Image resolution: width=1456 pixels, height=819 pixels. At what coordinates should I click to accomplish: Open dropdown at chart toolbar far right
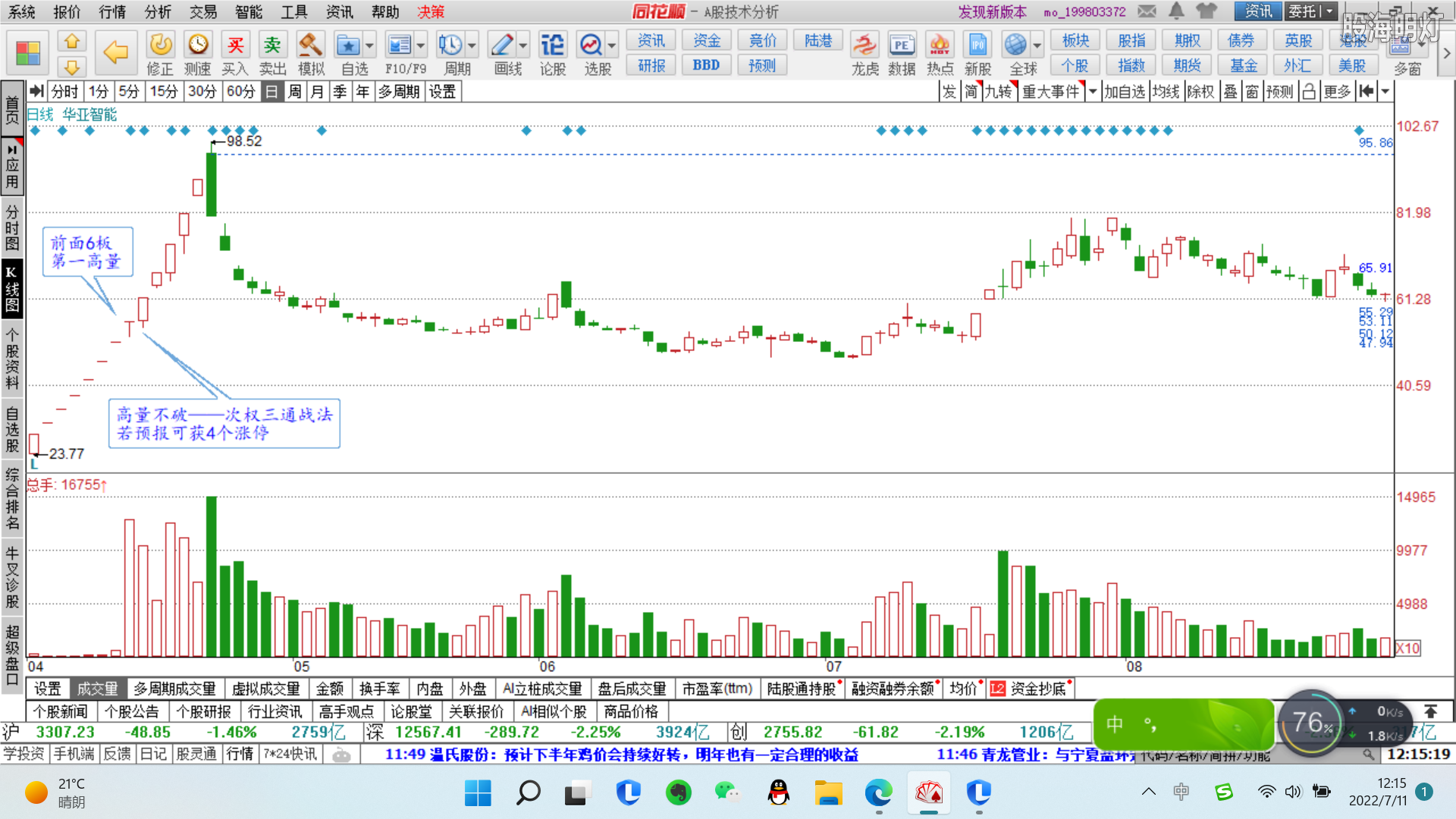pos(1385,92)
